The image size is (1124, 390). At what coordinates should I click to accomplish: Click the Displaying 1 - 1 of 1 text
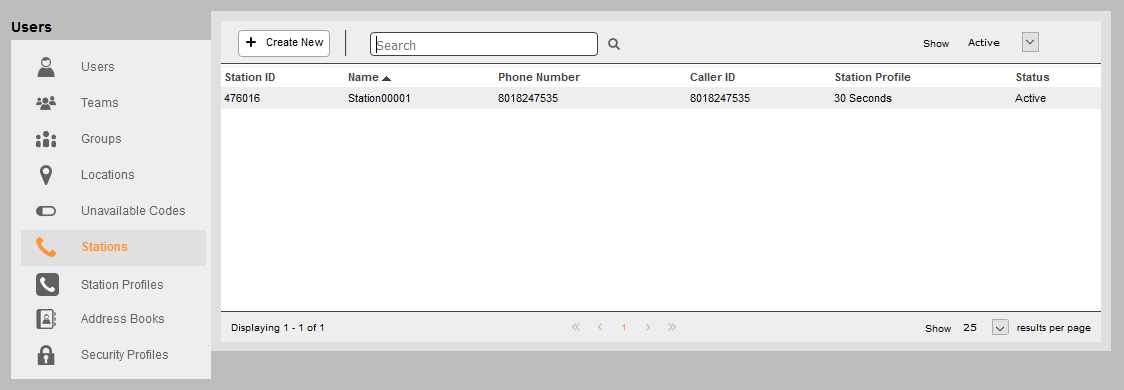pos(278,328)
